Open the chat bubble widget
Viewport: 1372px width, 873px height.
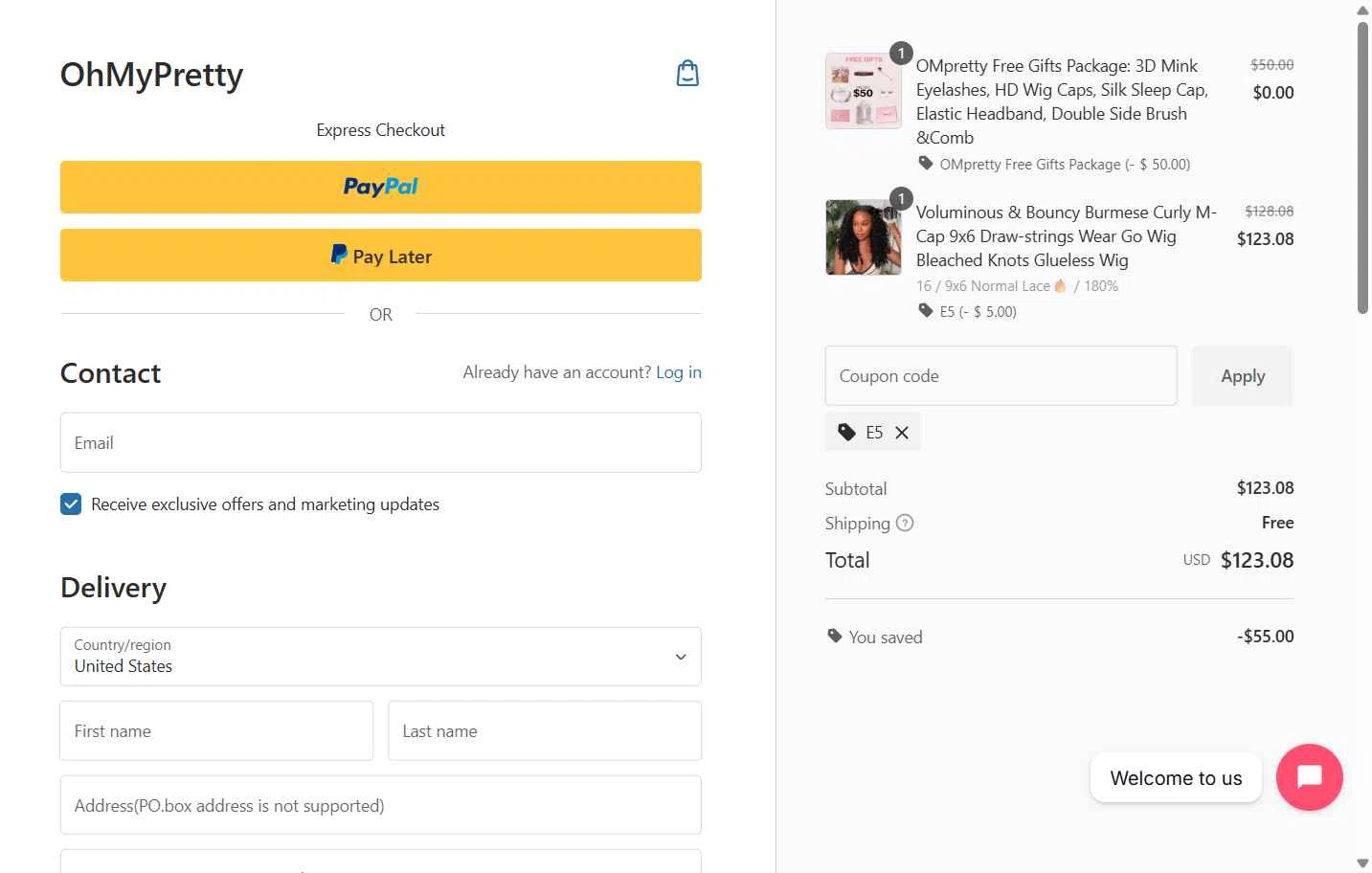pyautogui.click(x=1310, y=777)
